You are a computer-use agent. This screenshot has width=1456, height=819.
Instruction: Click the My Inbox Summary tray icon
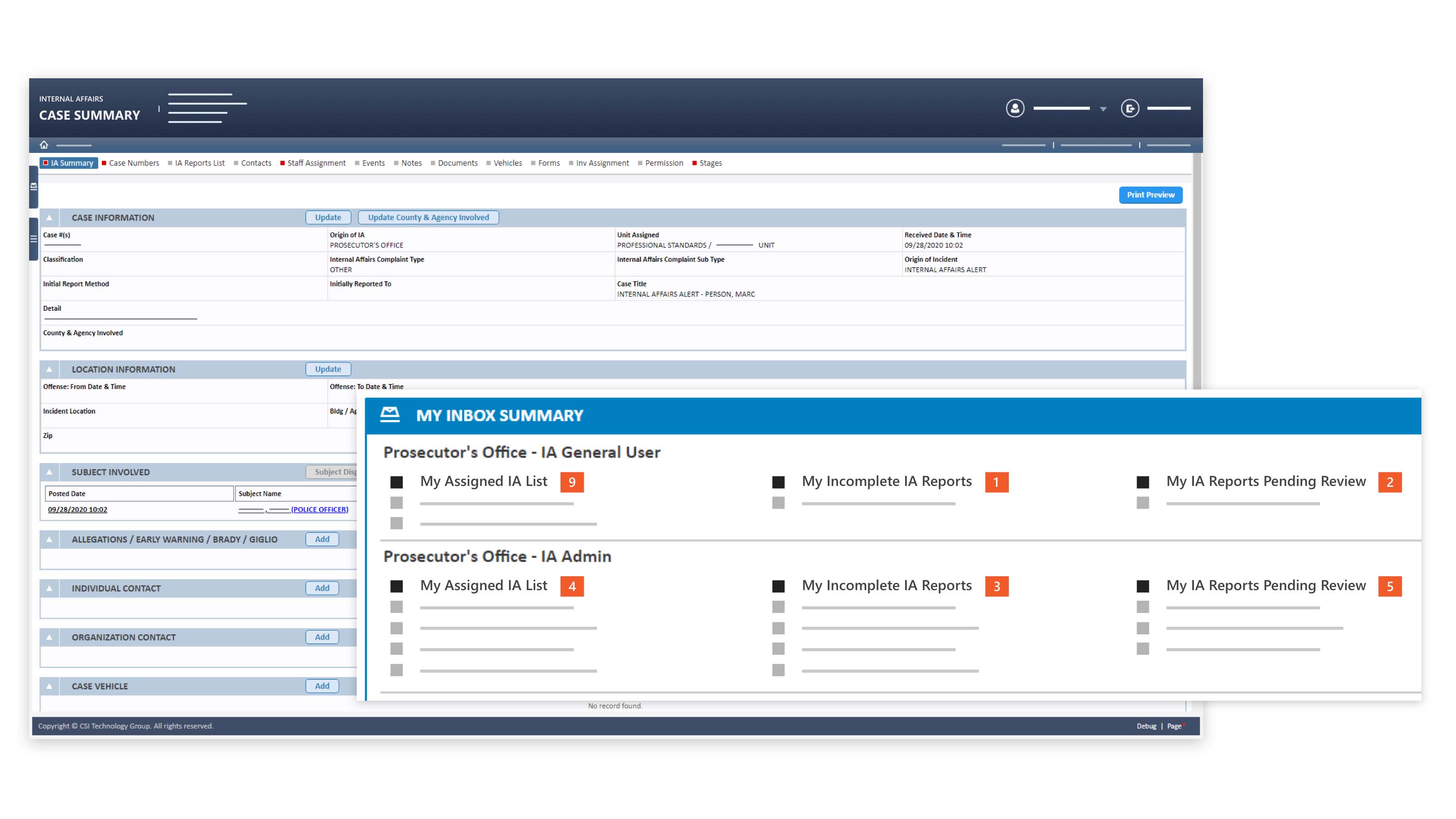[x=389, y=415]
